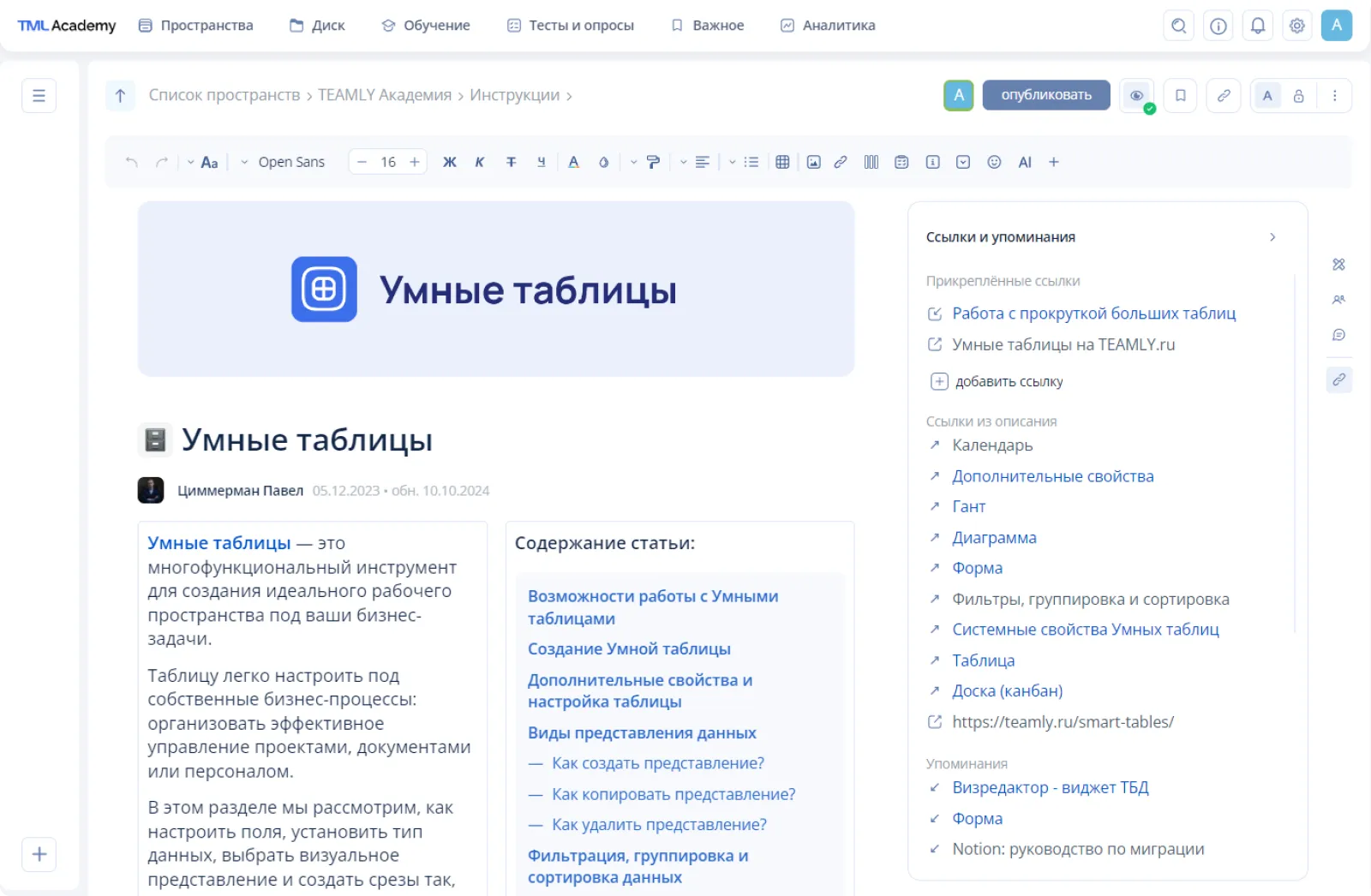Click the font size value 16
1371x896 pixels.
[x=388, y=162]
